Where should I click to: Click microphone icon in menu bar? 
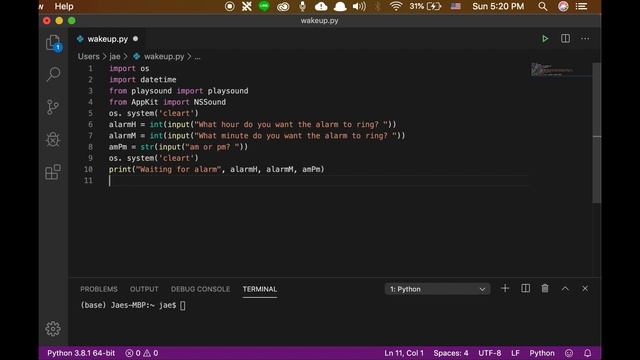coord(302,7)
